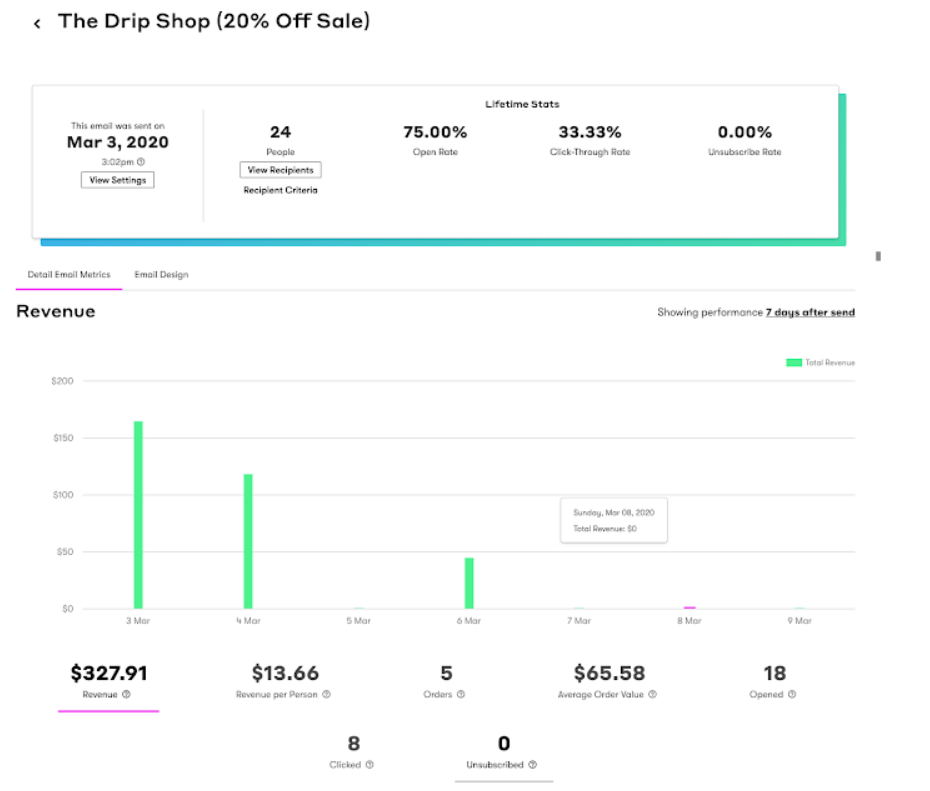This screenshot has height=791, width=930.
Task: Click the Average Order Value help icon
Action: [x=652, y=694]
